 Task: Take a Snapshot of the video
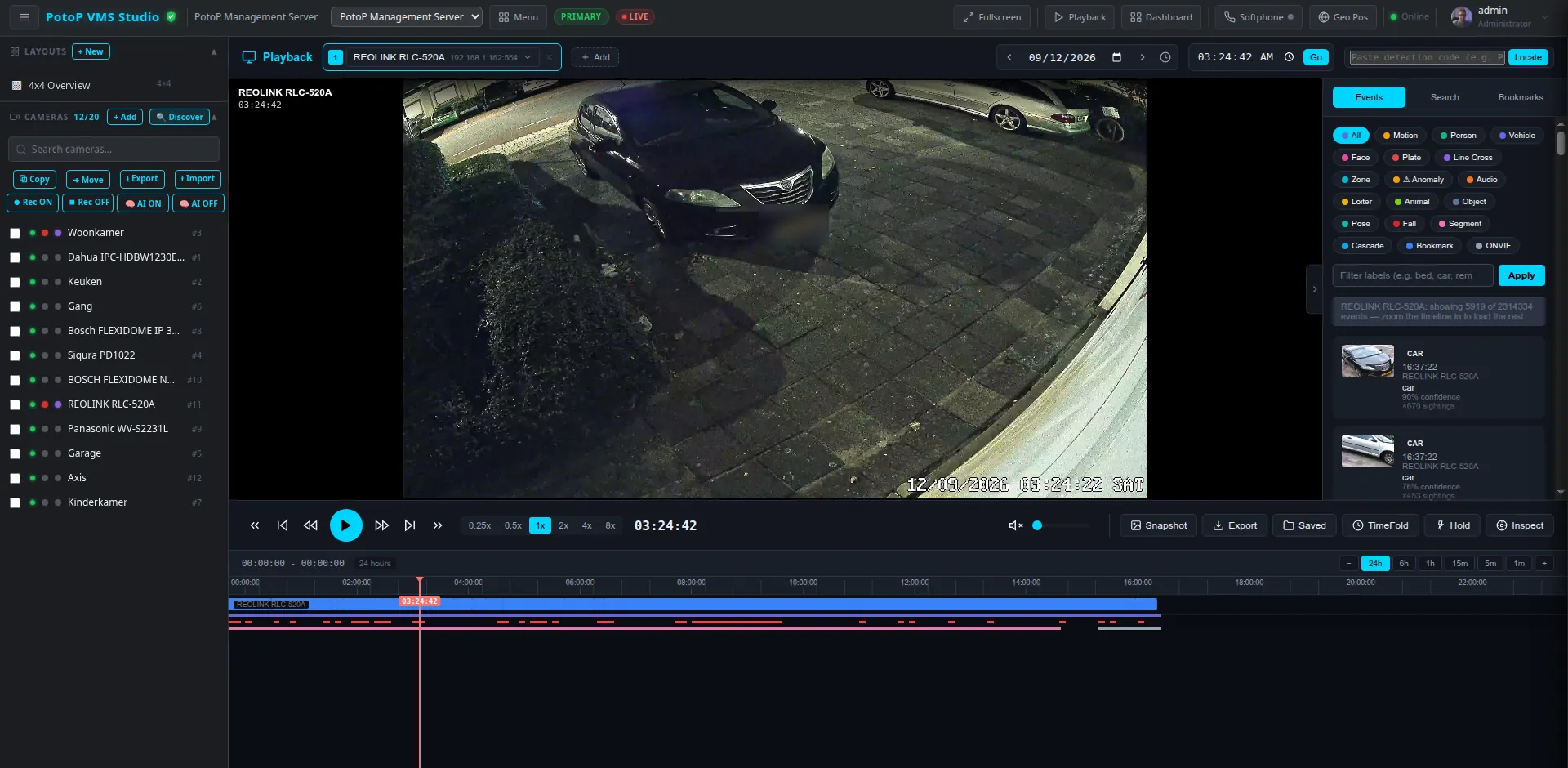(1158, 525)
